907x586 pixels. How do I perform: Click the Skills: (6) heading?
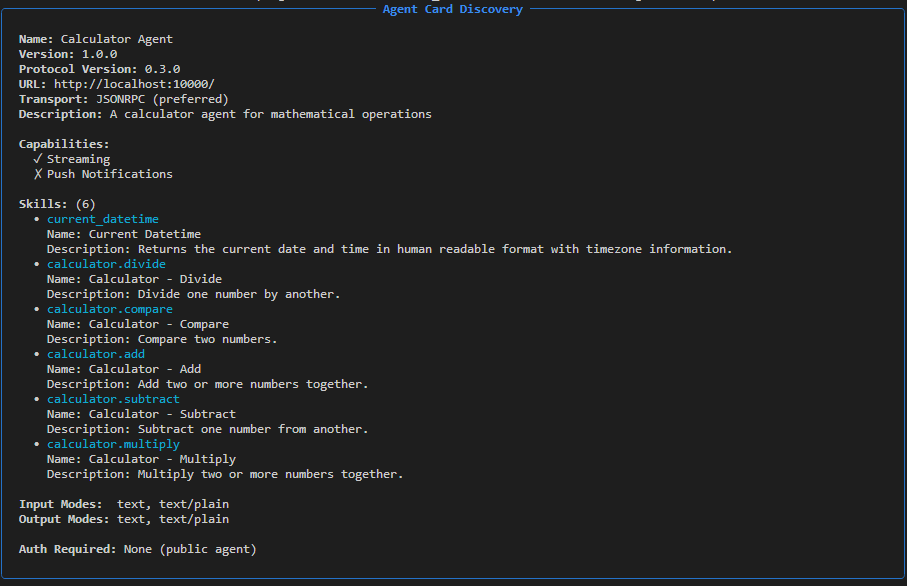click(x=57, y=204)
